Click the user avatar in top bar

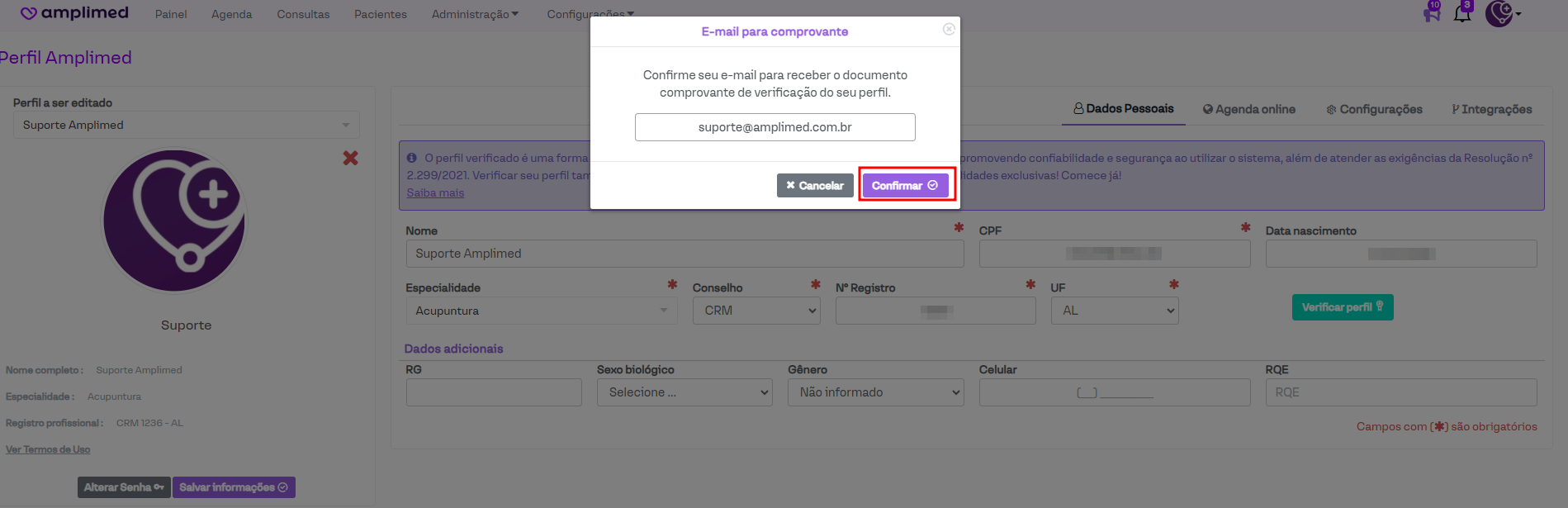(x=1499, y=14)
